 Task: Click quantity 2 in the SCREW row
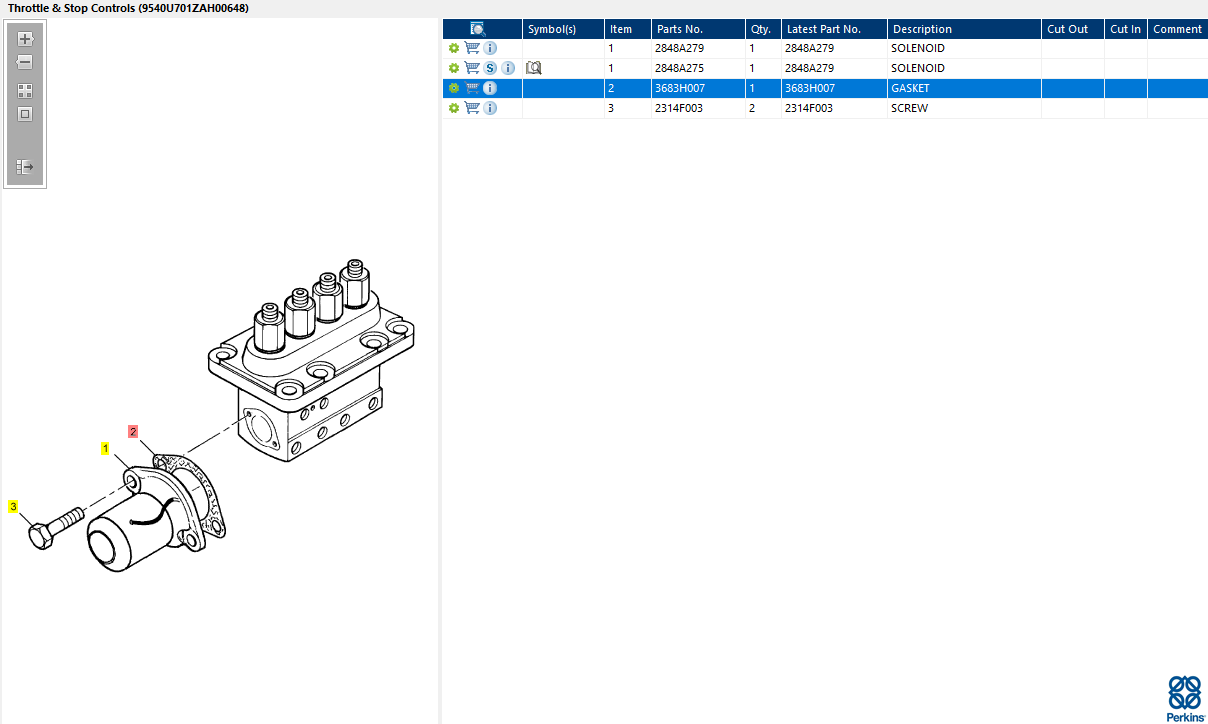pos(752,108)
